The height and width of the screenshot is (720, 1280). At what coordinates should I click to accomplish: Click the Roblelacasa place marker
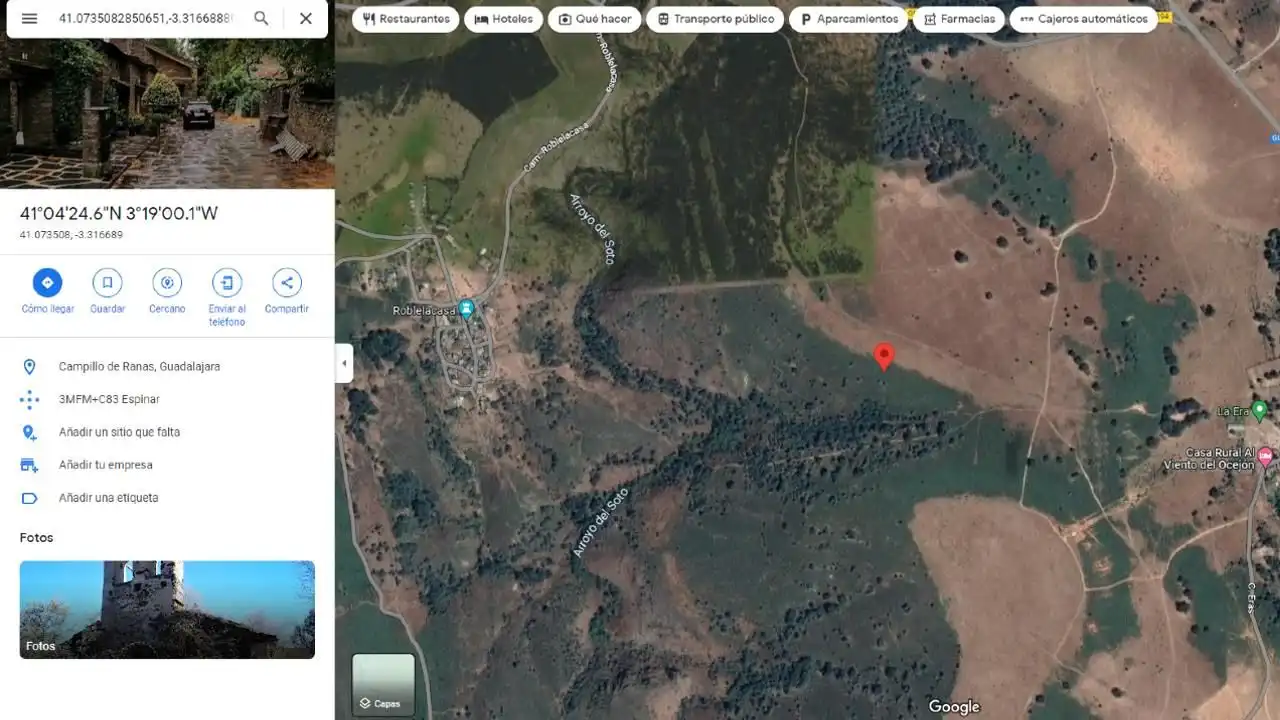(x=466, y=309)
